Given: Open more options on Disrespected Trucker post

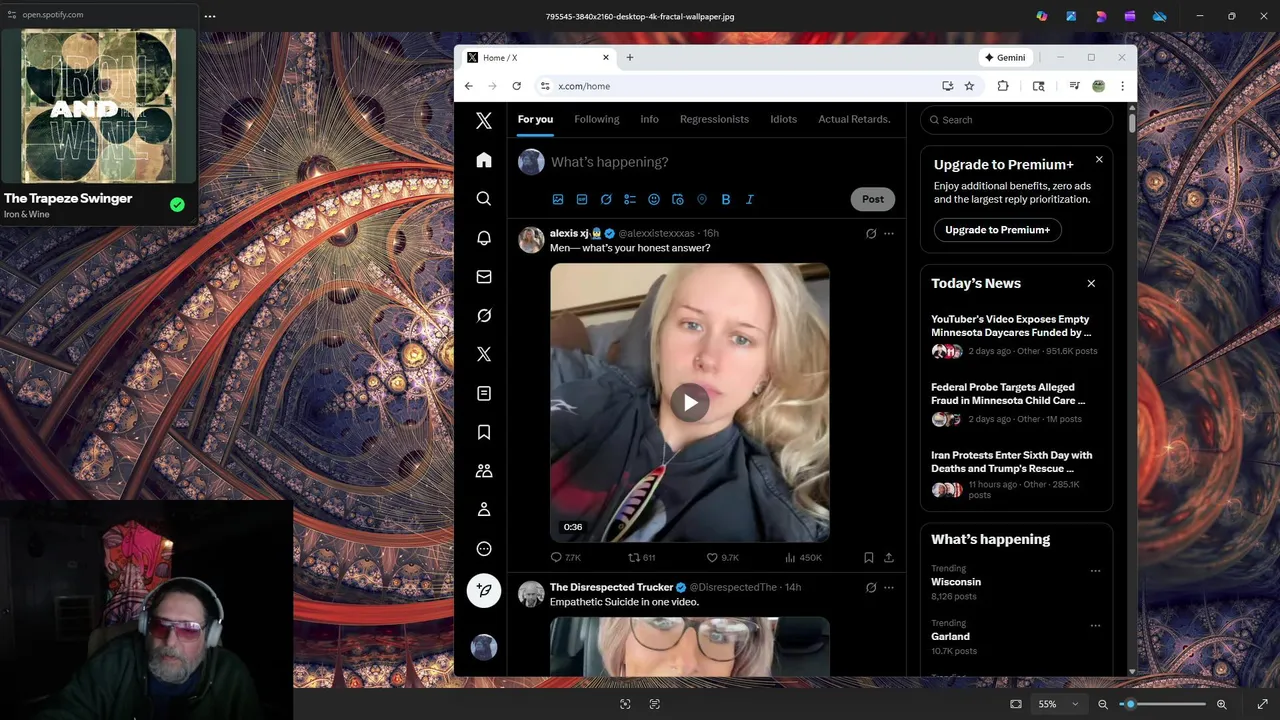Looking at the screenshot, I should (x=888, y=588).
